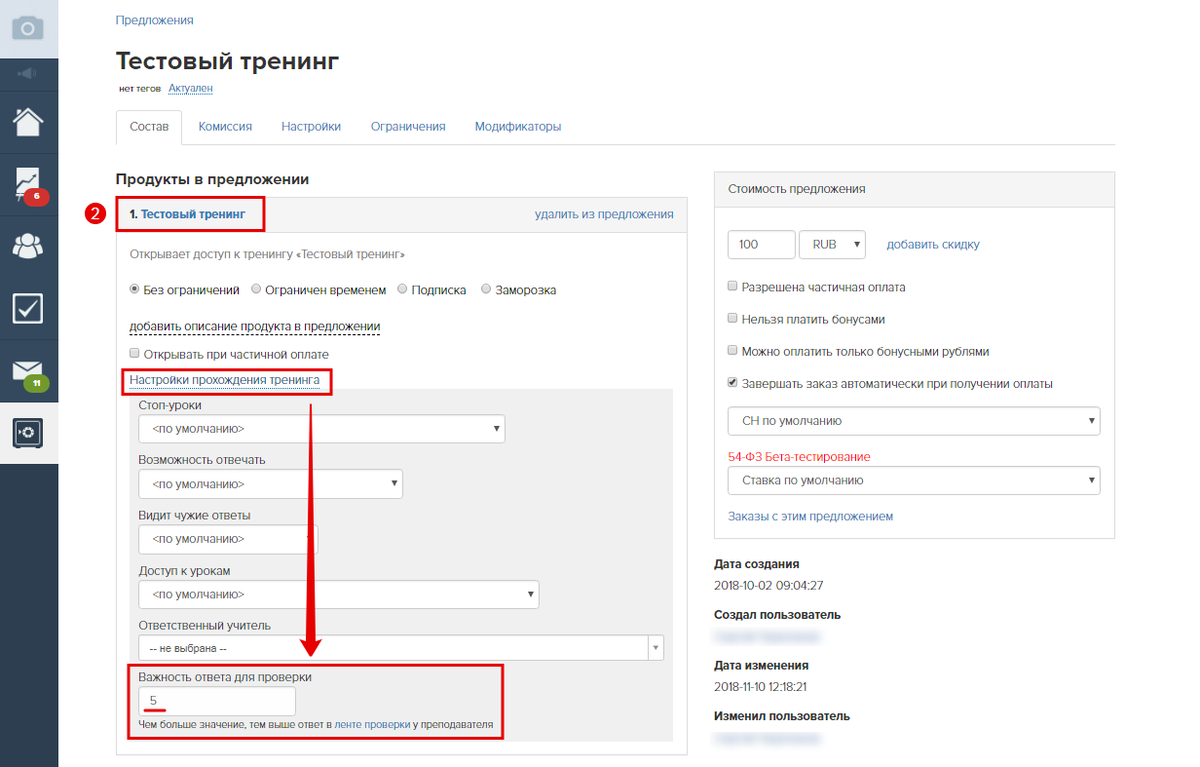Open the RUB currency dropdown
Screen dimensions: 1200x767
point(832,244)
